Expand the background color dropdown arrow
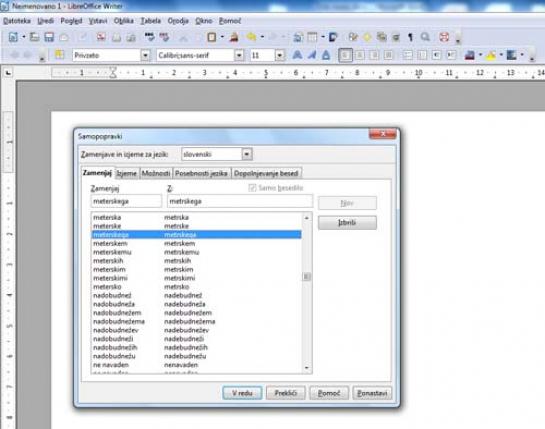The image size is (545, 429). click(522, 55)
